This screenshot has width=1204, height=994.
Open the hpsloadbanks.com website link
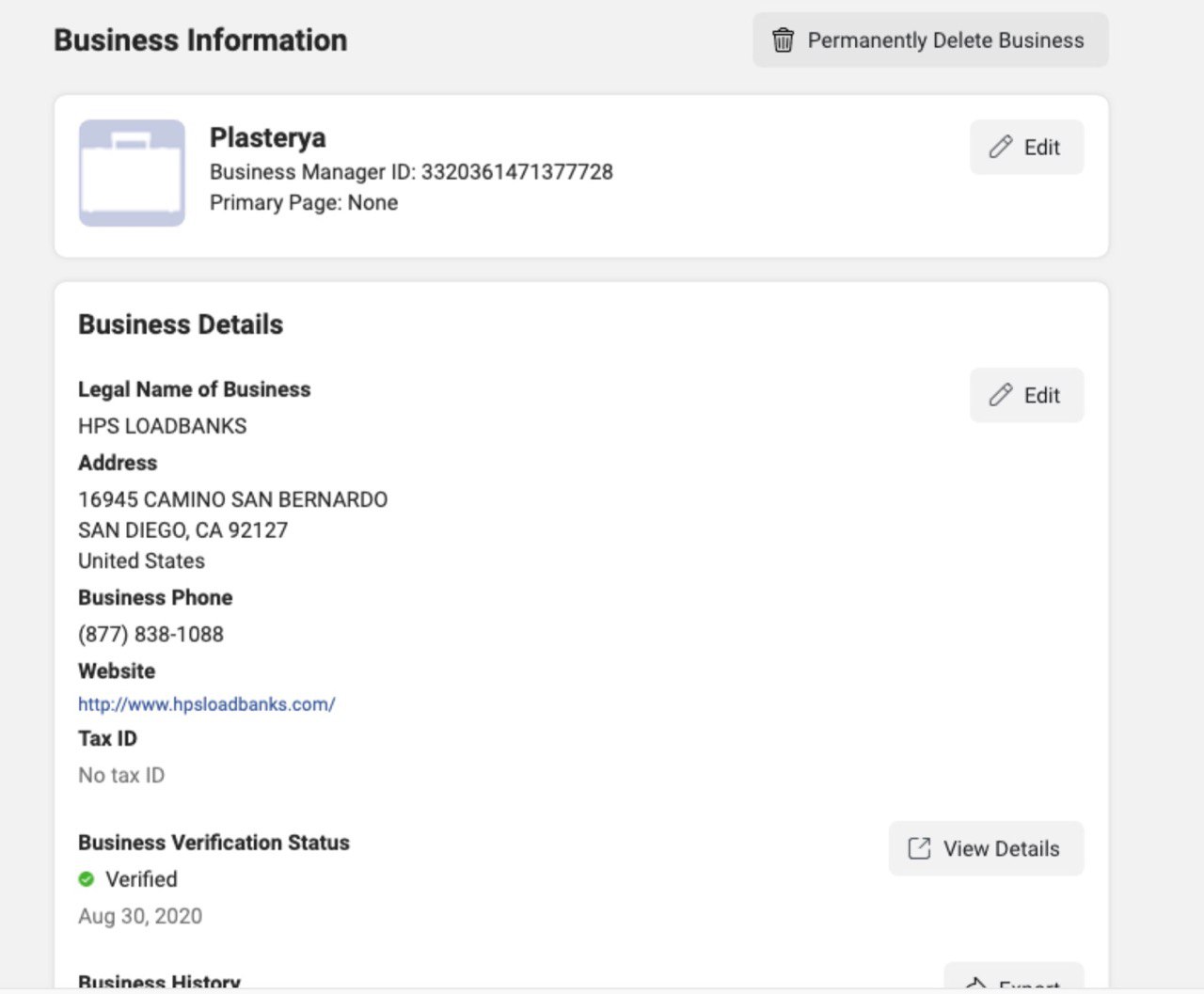(x=206, y=704)
